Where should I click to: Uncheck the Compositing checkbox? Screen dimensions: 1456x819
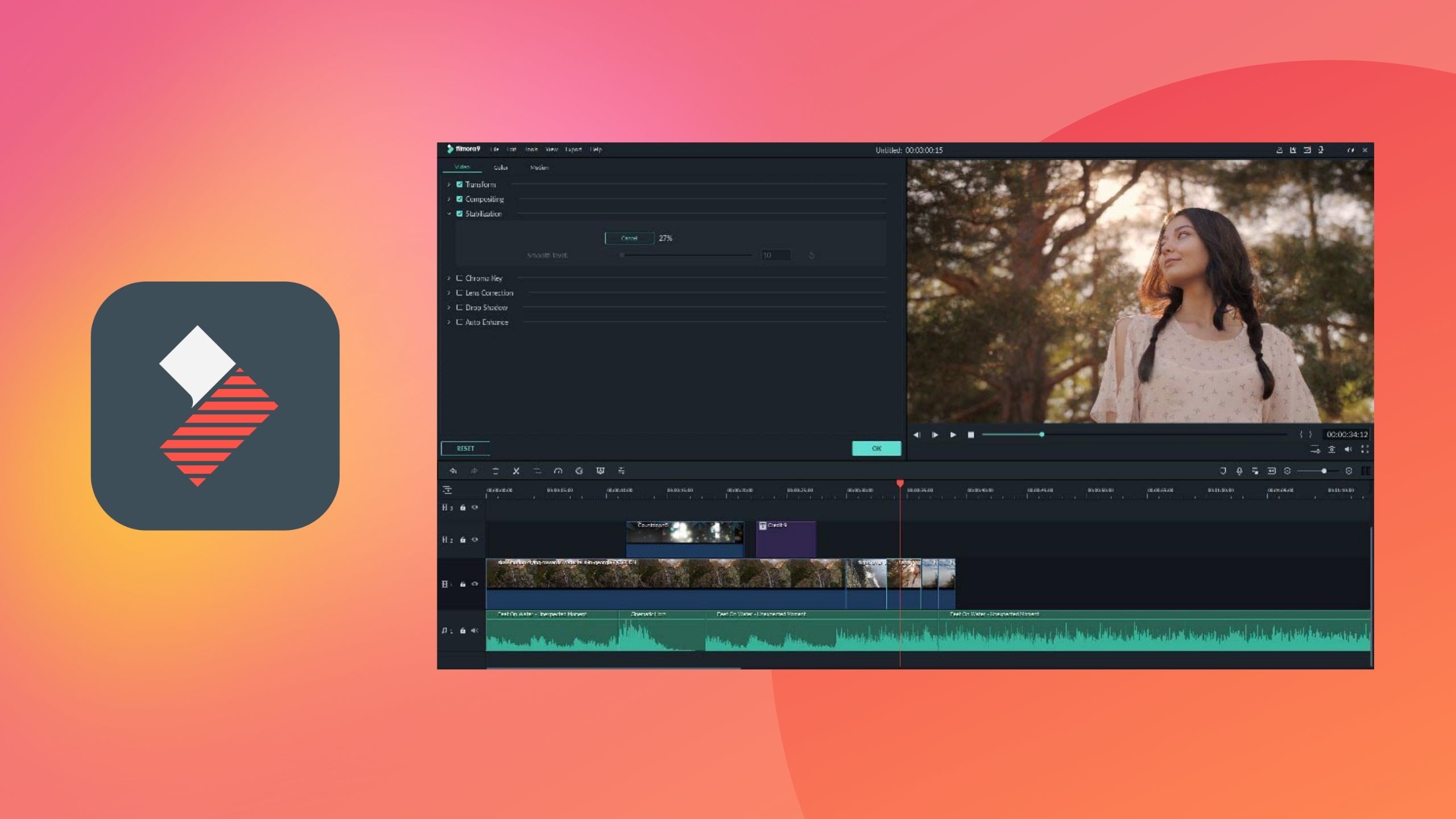pos(460,199)
